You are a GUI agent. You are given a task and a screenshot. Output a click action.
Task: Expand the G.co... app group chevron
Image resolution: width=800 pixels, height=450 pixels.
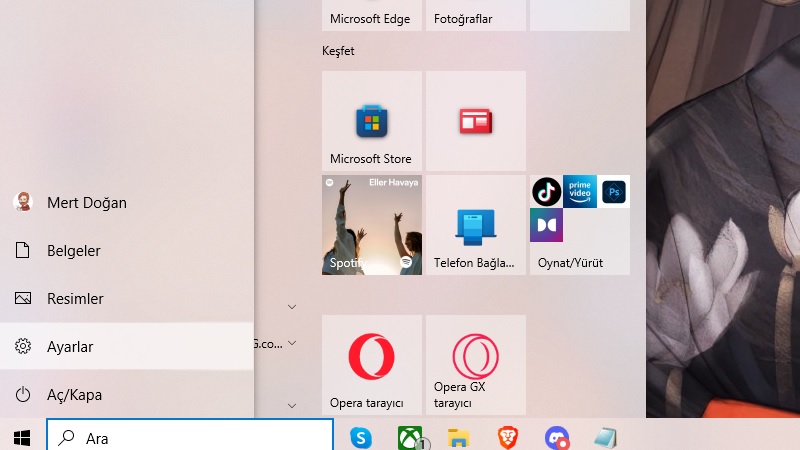(x=292, y=343)
